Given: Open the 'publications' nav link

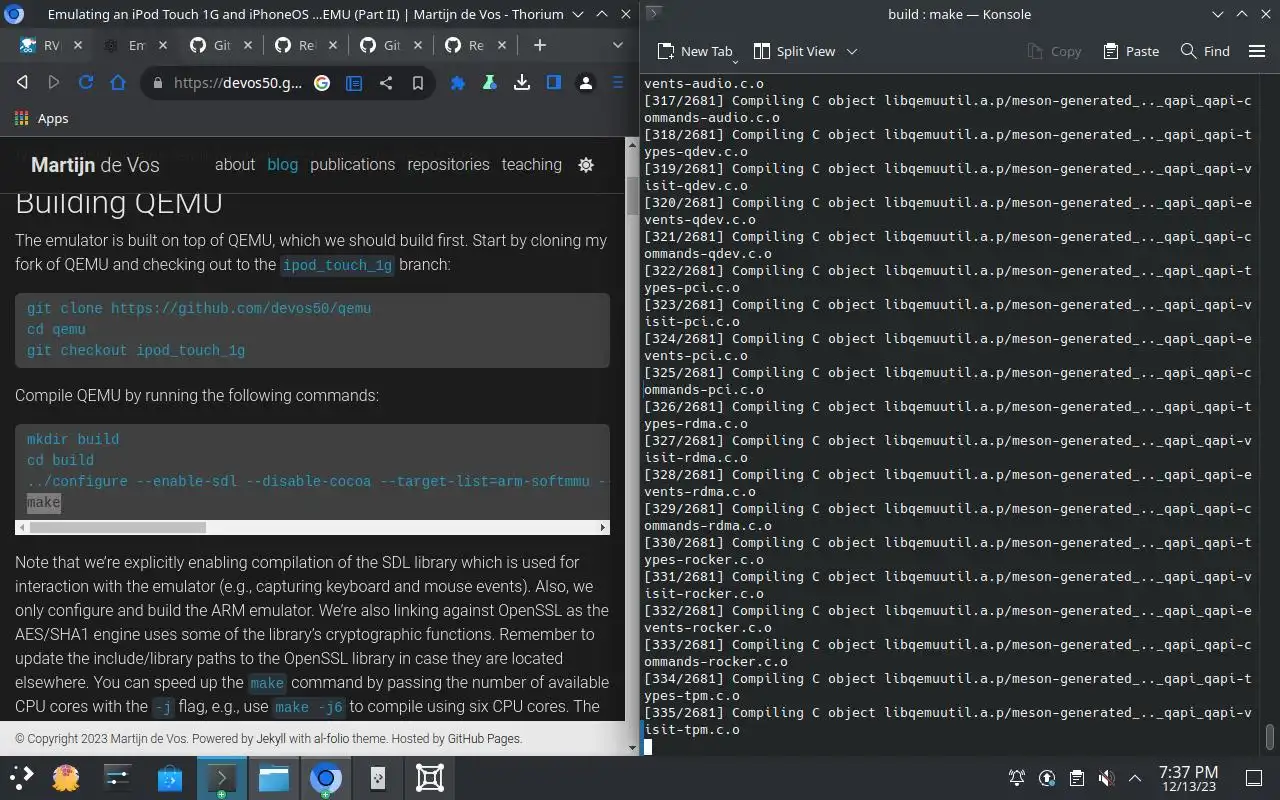Looking at the screenshot, I should (352, 165).
